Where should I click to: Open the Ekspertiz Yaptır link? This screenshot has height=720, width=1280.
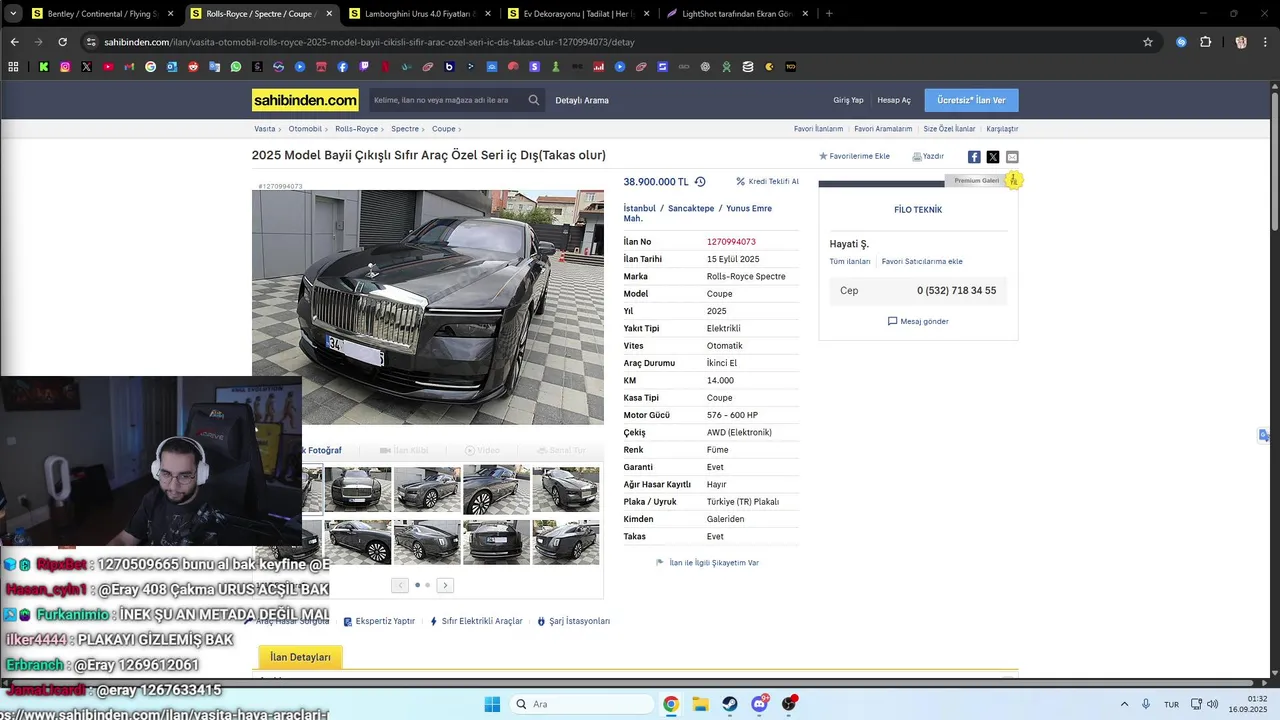tap(379, 621)
